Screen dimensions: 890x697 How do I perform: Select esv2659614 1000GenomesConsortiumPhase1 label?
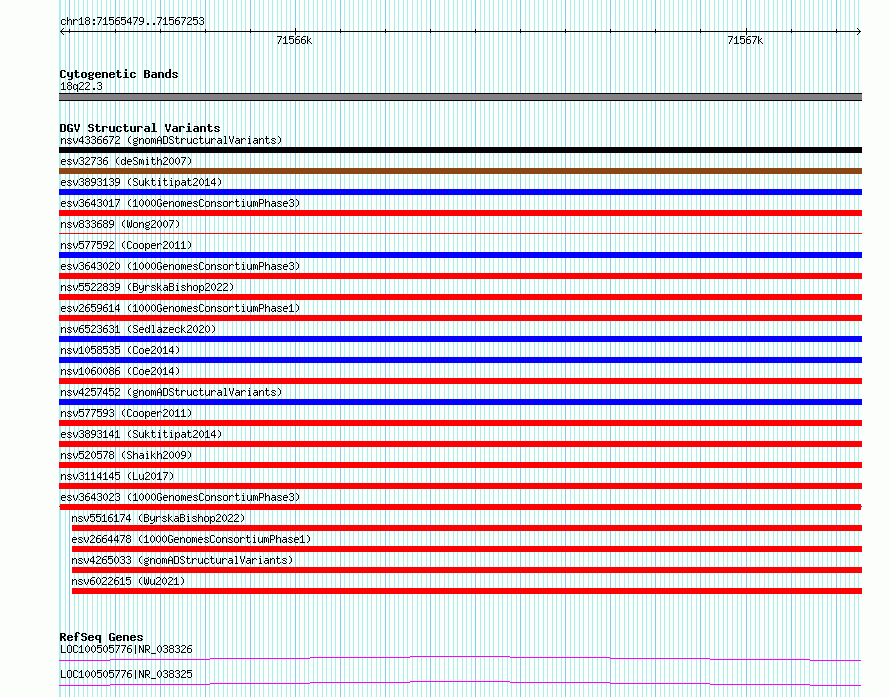[180, 308]
